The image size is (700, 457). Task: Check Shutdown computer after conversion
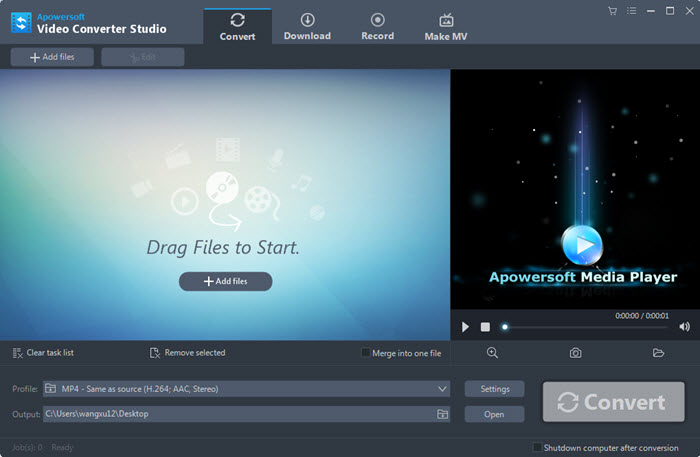tap(538, 447)
